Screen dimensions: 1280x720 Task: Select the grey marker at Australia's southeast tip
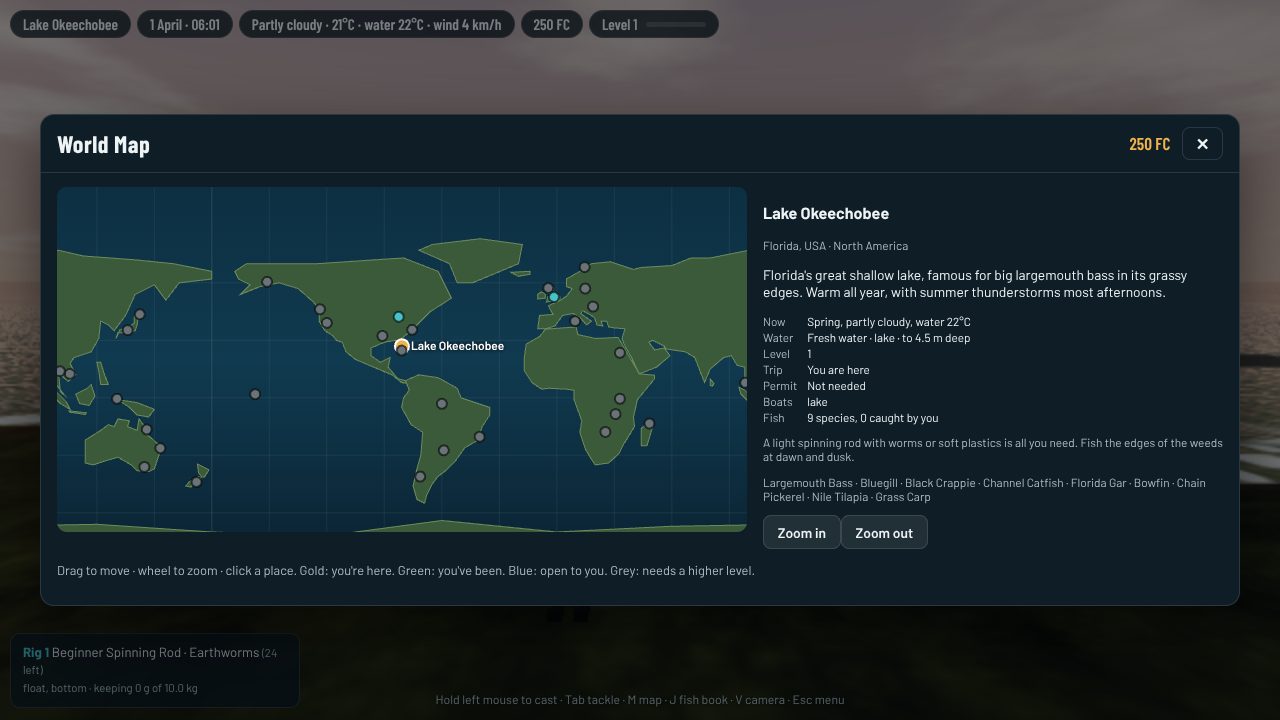coord(144,467)
